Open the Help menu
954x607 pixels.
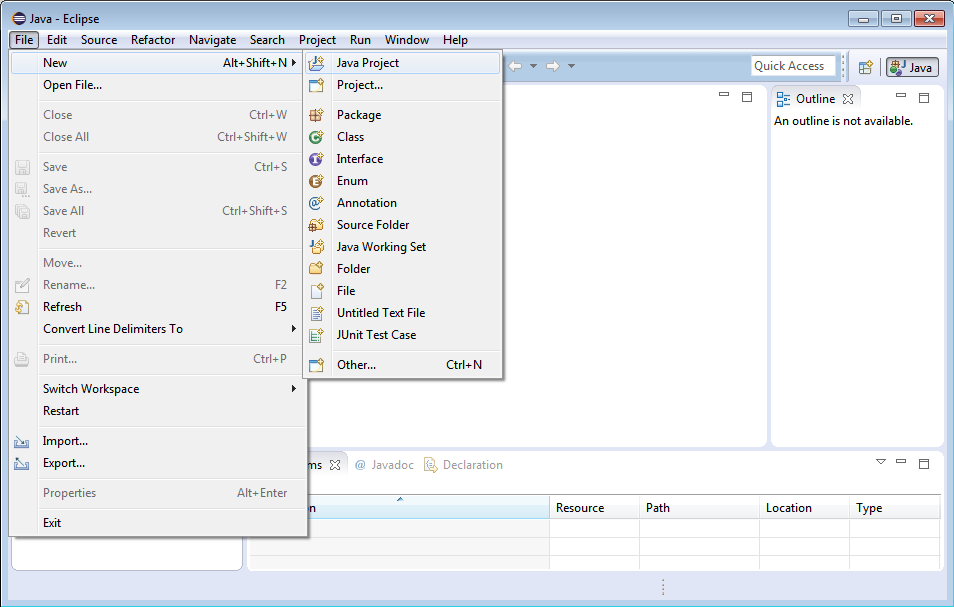[x=455, y=40]
